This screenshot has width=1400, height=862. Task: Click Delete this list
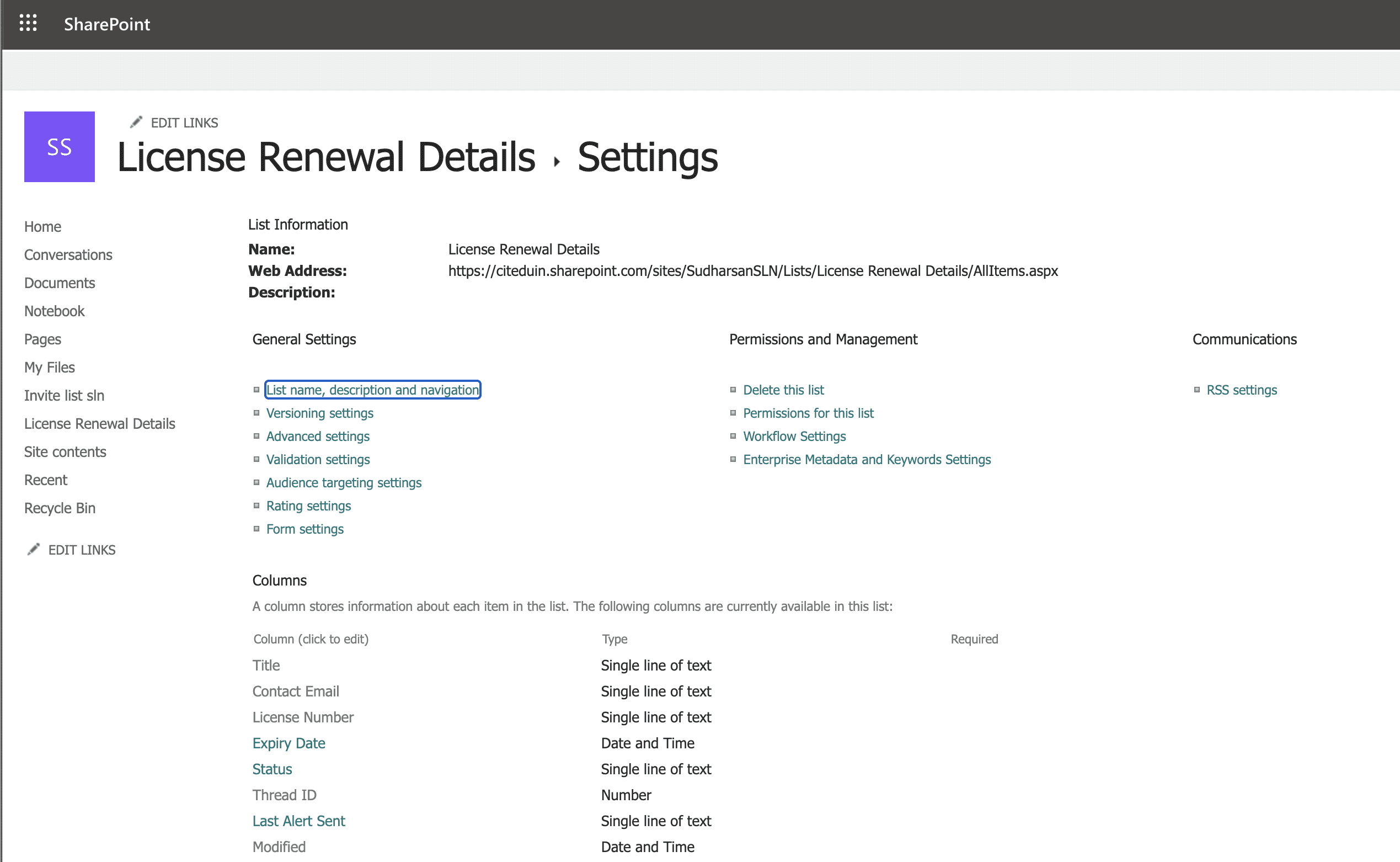(x=783, y=390)
